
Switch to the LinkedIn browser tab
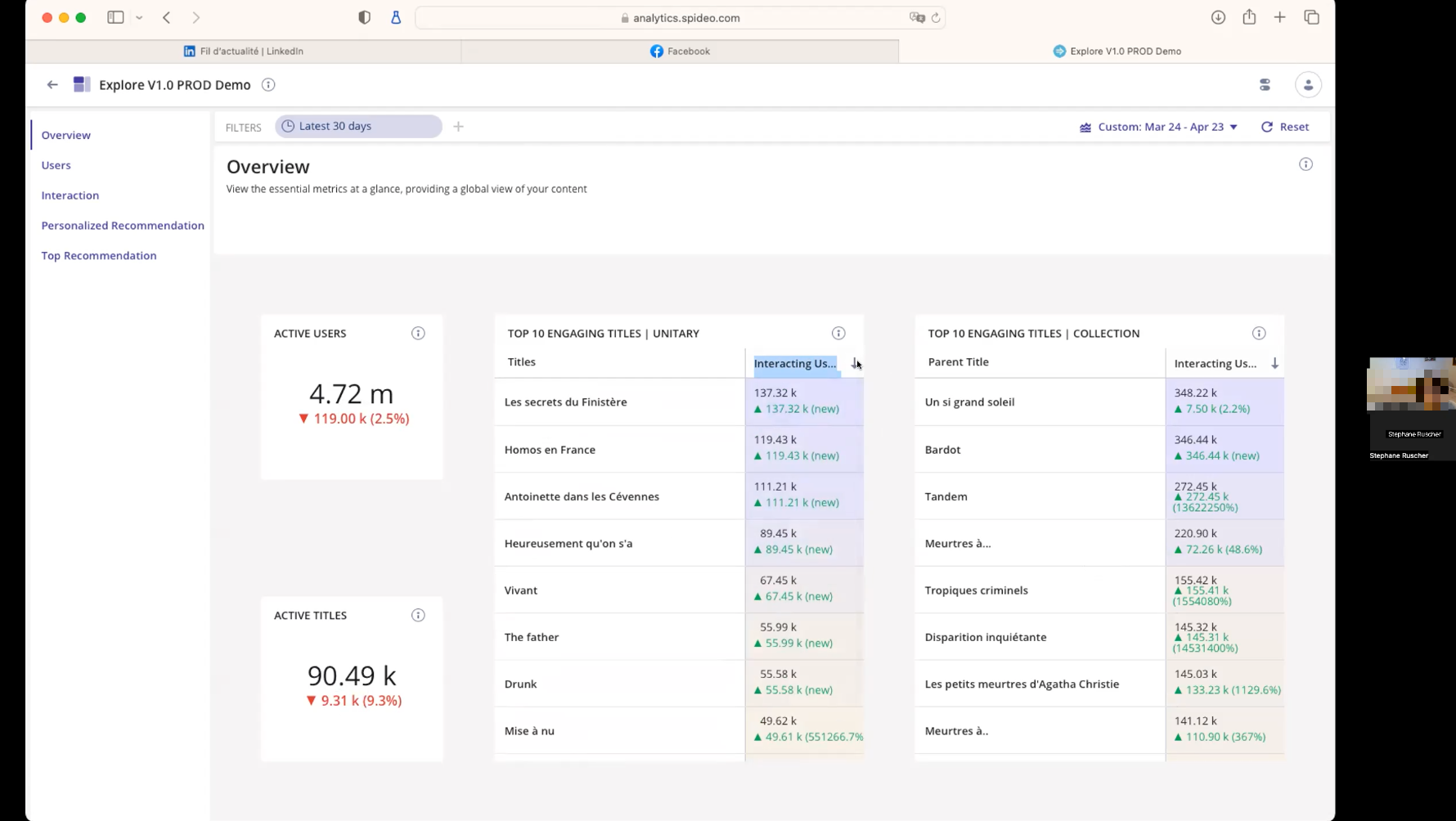244,51
